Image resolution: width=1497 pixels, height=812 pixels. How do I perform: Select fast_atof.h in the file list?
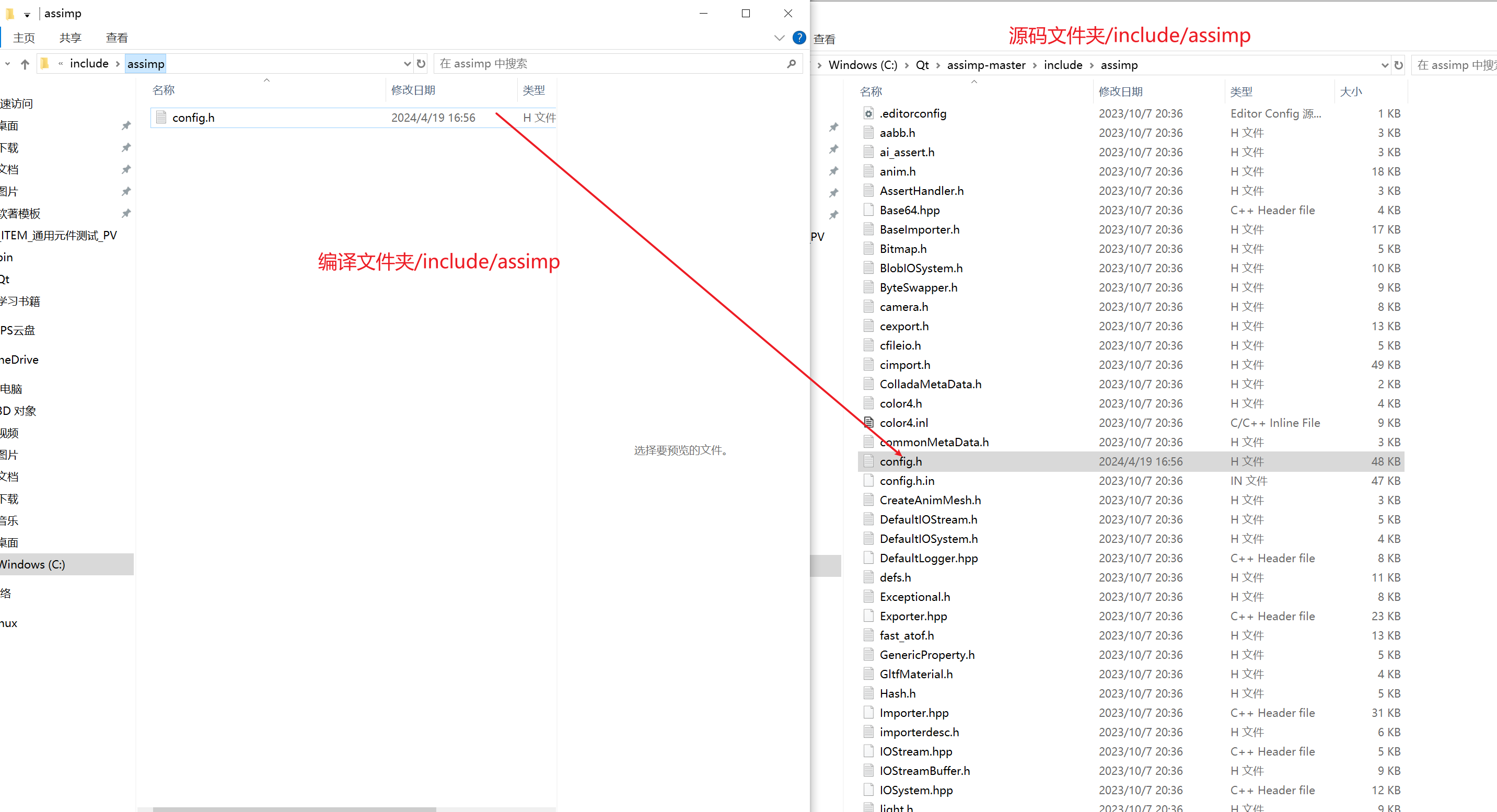click(x=1131, y=635)
